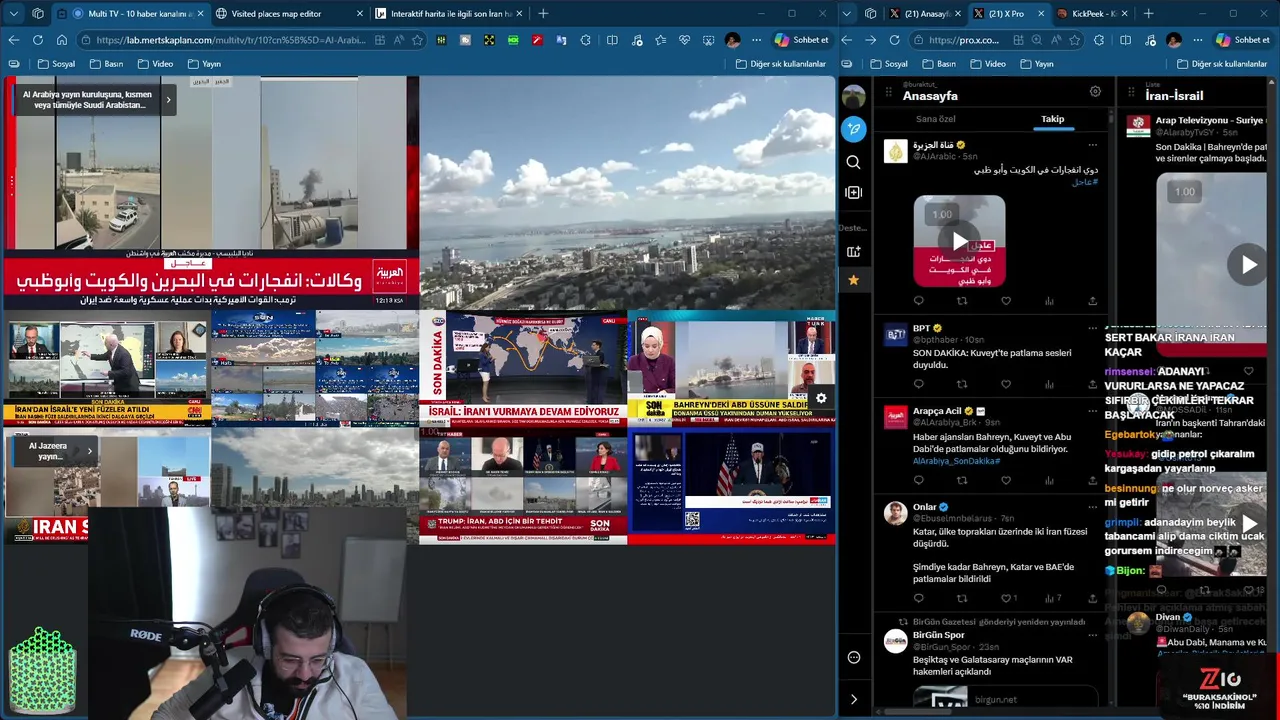Open Multi TV settings gear on Habertürk tile

[821, 398]
